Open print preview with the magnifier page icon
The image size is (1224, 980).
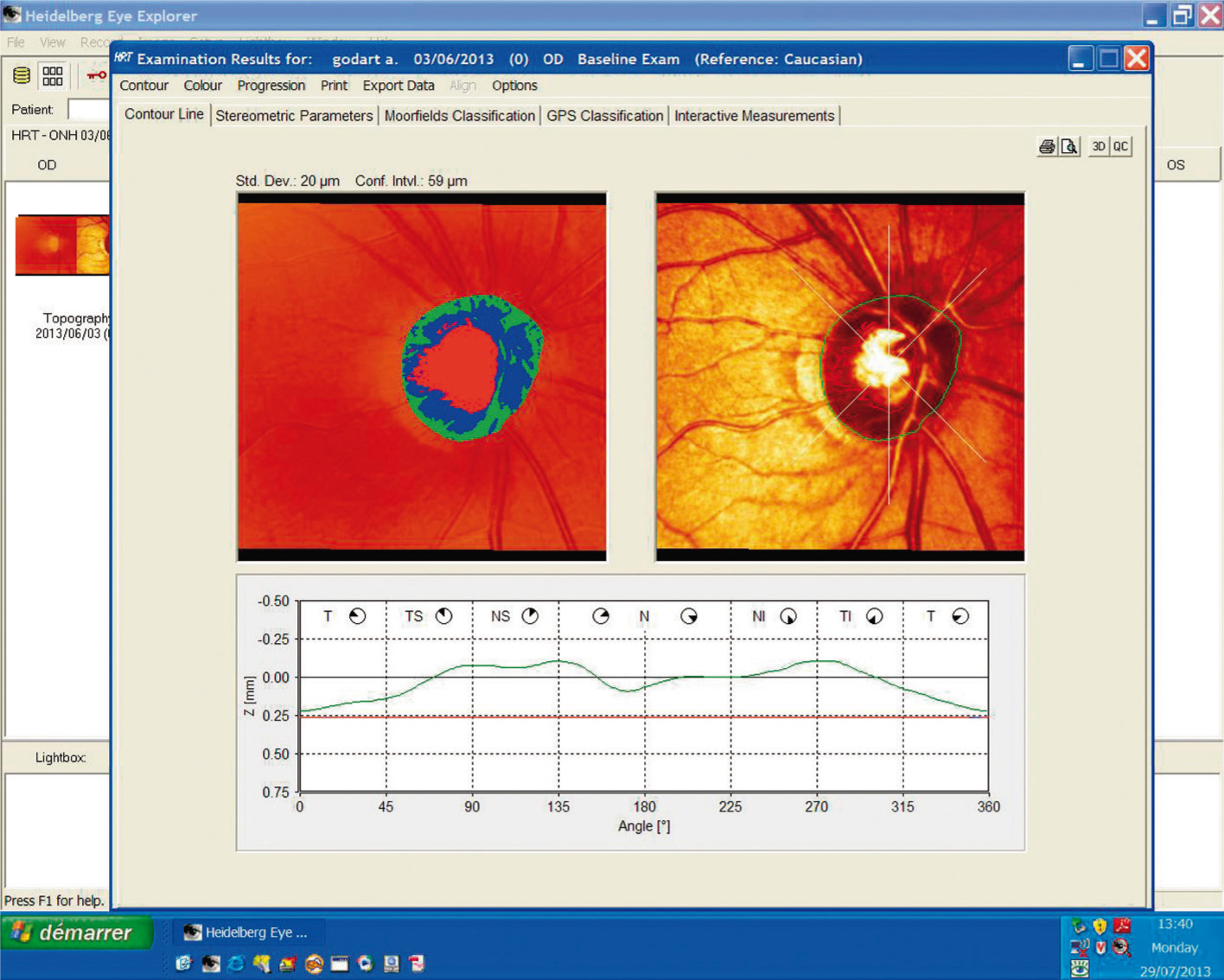1069,147
